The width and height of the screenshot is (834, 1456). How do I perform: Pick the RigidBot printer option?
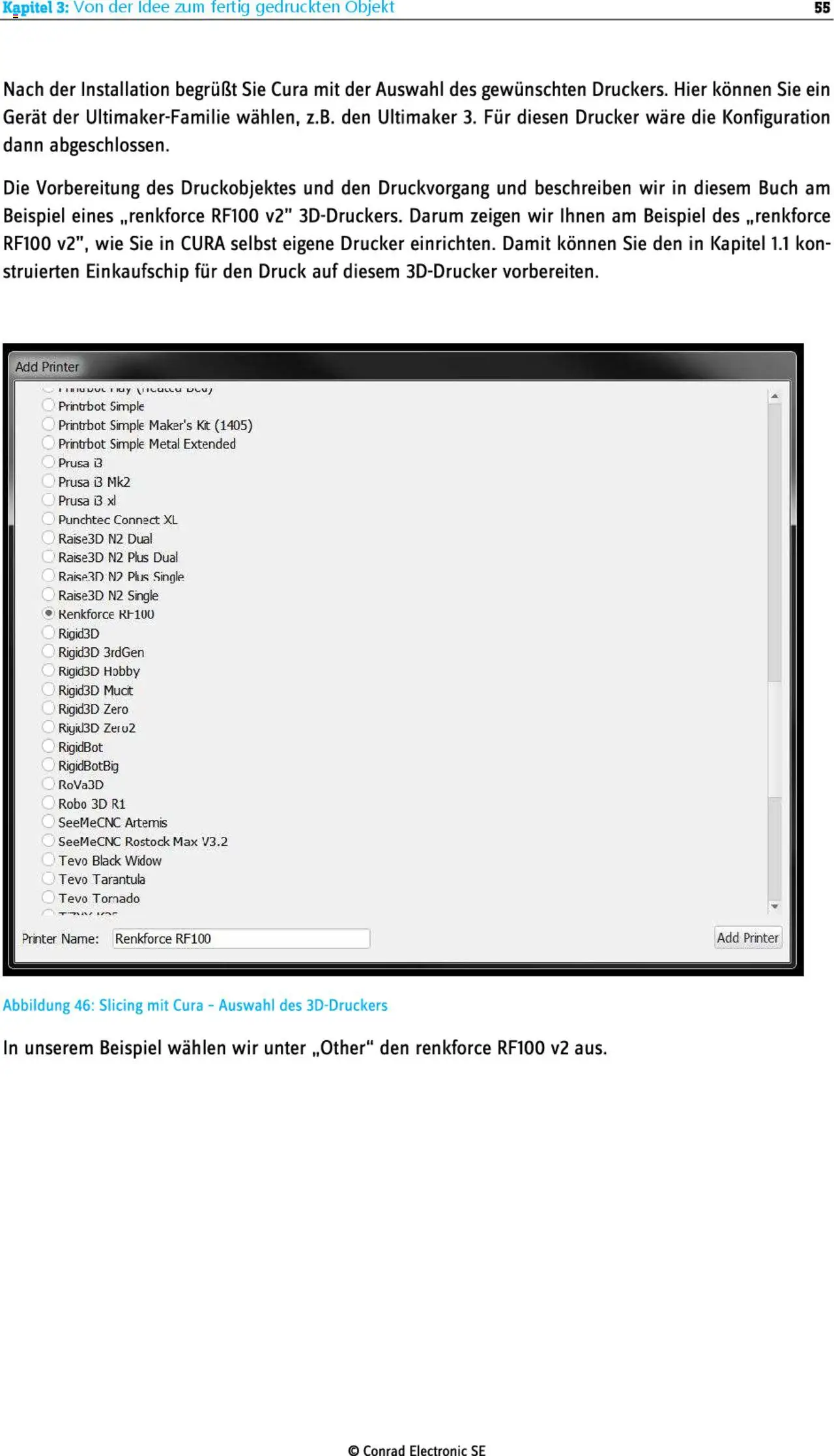tap(48, 746)
